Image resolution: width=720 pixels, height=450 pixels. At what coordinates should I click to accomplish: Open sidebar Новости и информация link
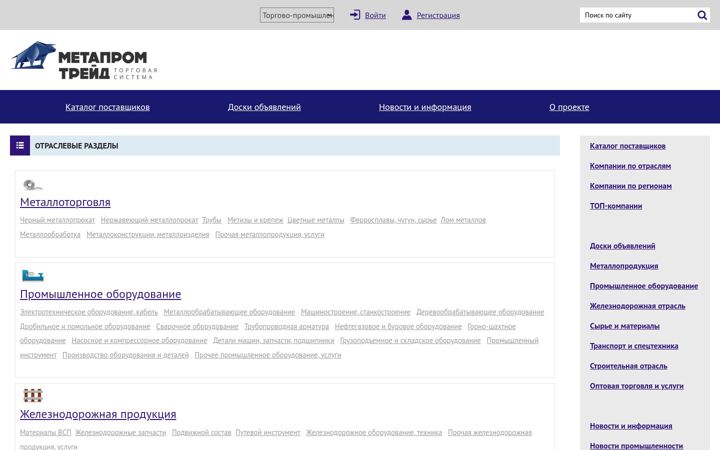pos(631,426)
